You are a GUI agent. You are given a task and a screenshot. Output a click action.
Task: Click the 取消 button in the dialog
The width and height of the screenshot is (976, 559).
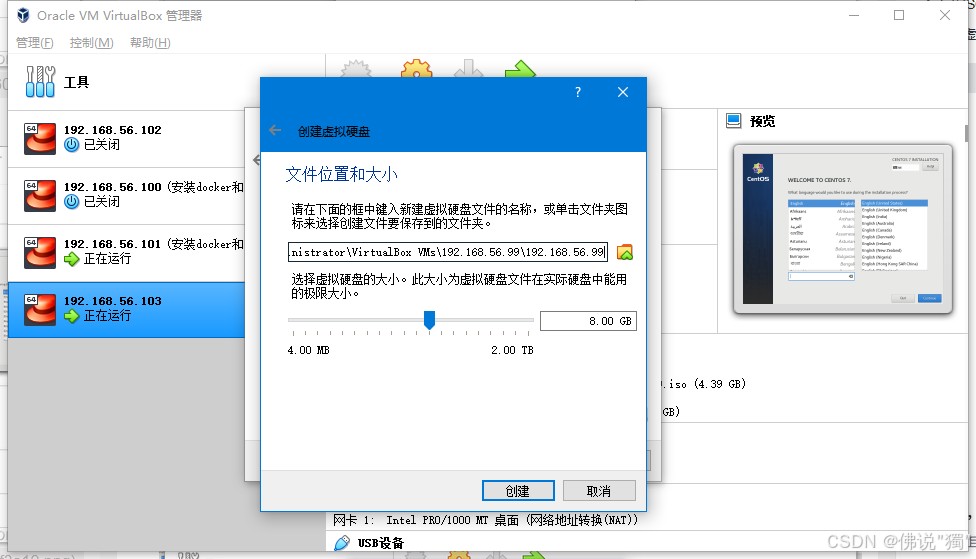(x=599, y=491)
